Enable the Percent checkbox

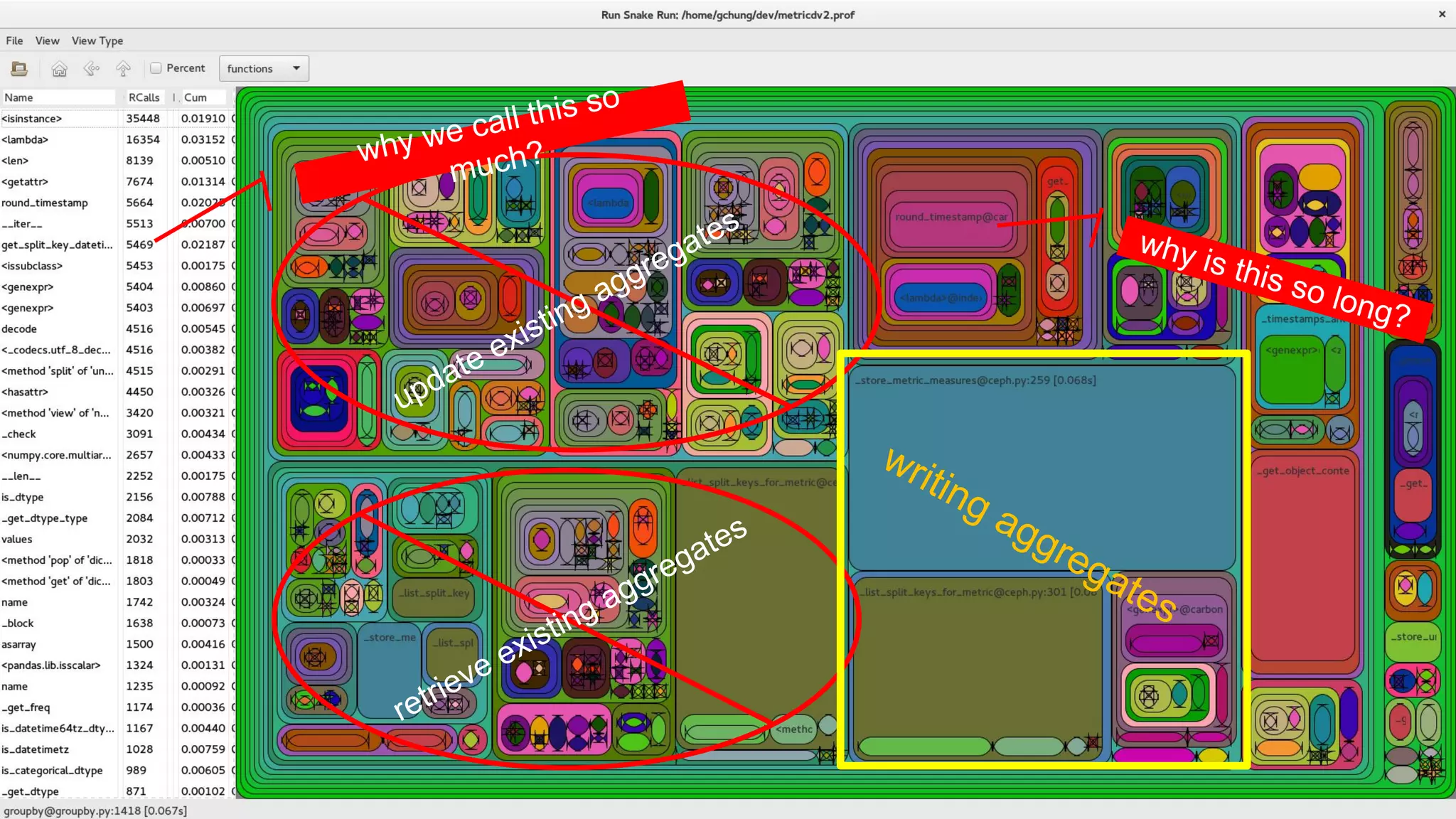pos(156,68)
